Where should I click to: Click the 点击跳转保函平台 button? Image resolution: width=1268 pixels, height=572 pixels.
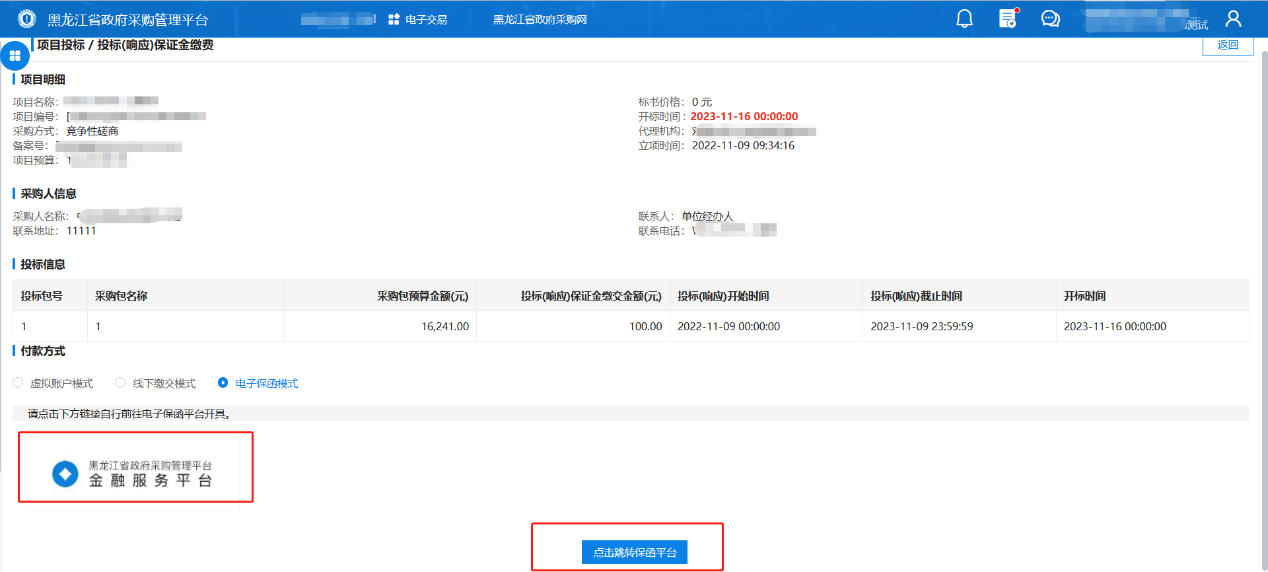tap(634, 552)
